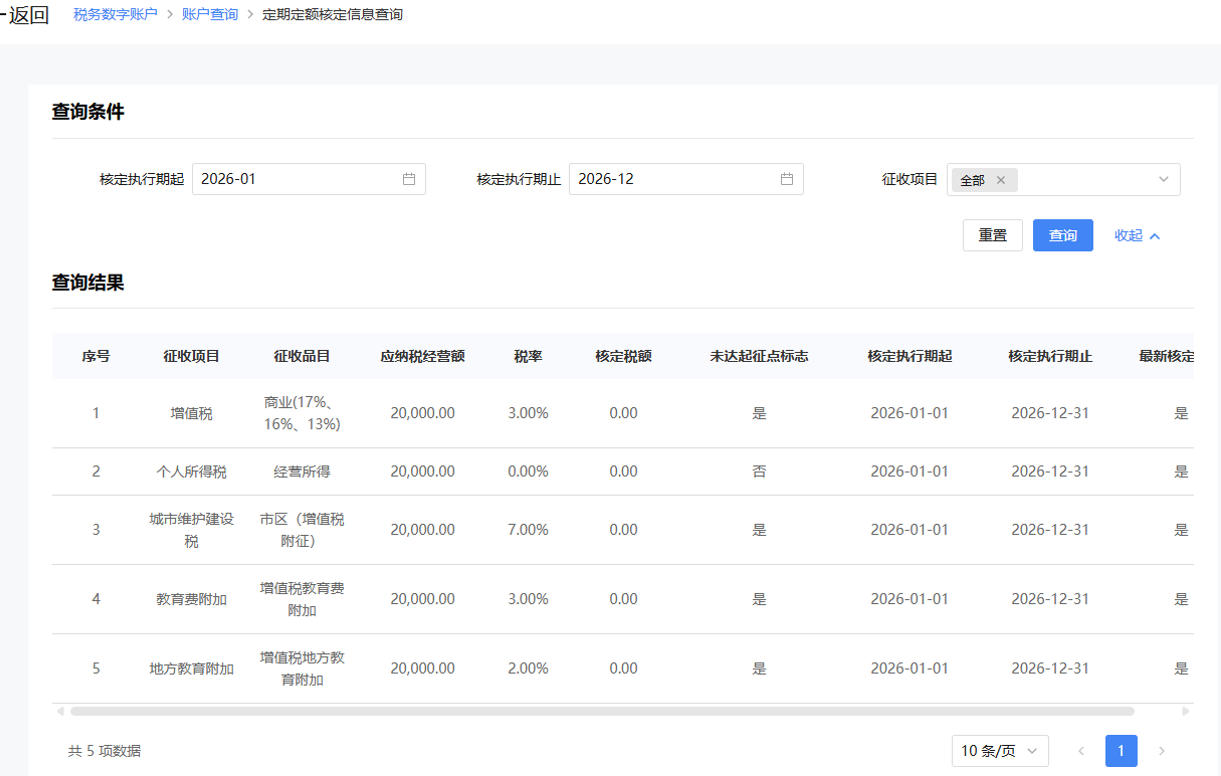Click the 市区（增值税附征）cell
The width and height of the screenshot is (1221, 776).
pos(302,530)
